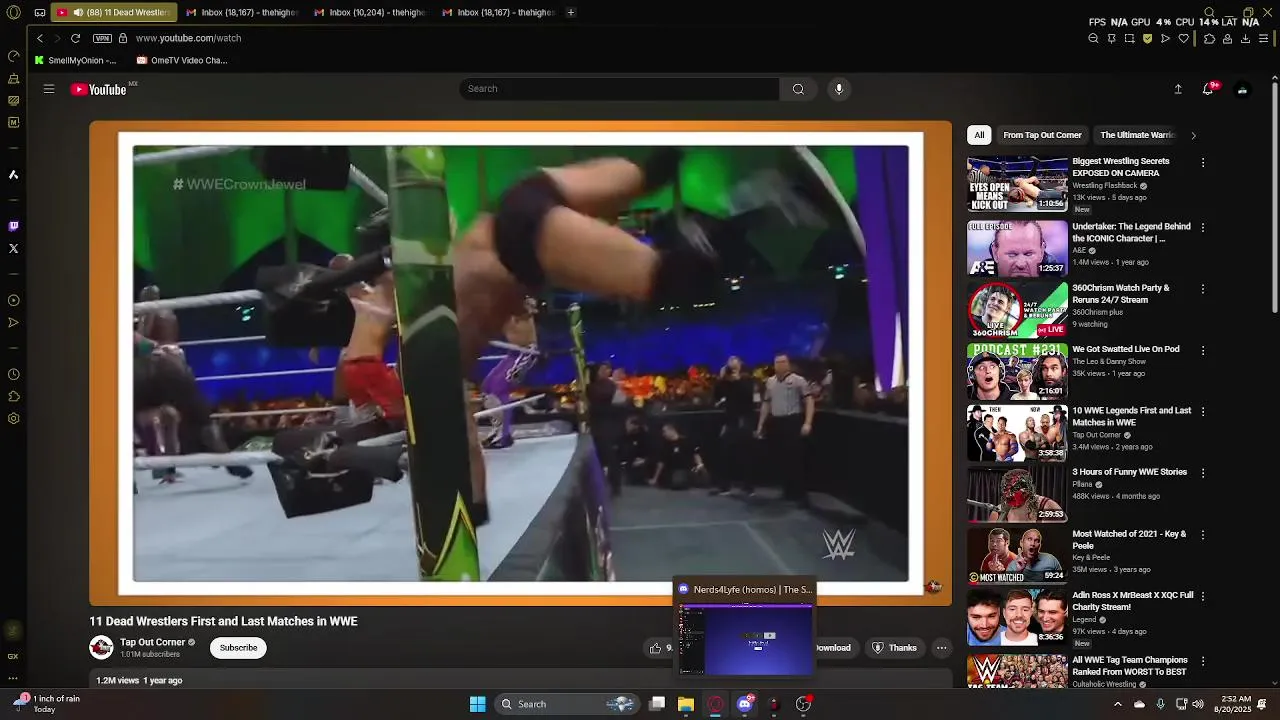
Task: Open the Tap Out Corner channel name
Action: (x=152, y=642)
